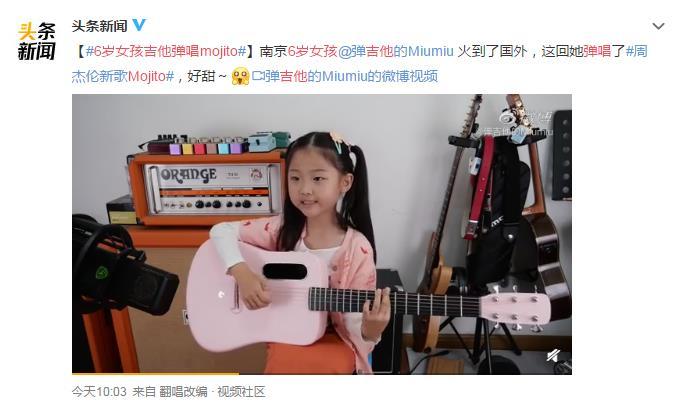Viewport: 681px width, 414px height.
Task: Open the 视频社区 source link
Action: [x=241, y=391]
